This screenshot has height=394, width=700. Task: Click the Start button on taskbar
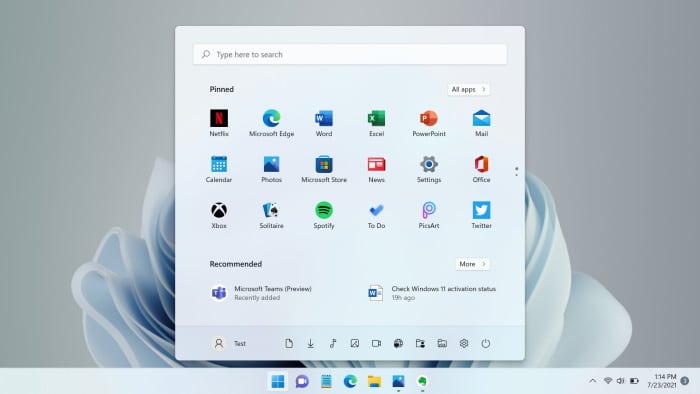(x=278, y=381)
